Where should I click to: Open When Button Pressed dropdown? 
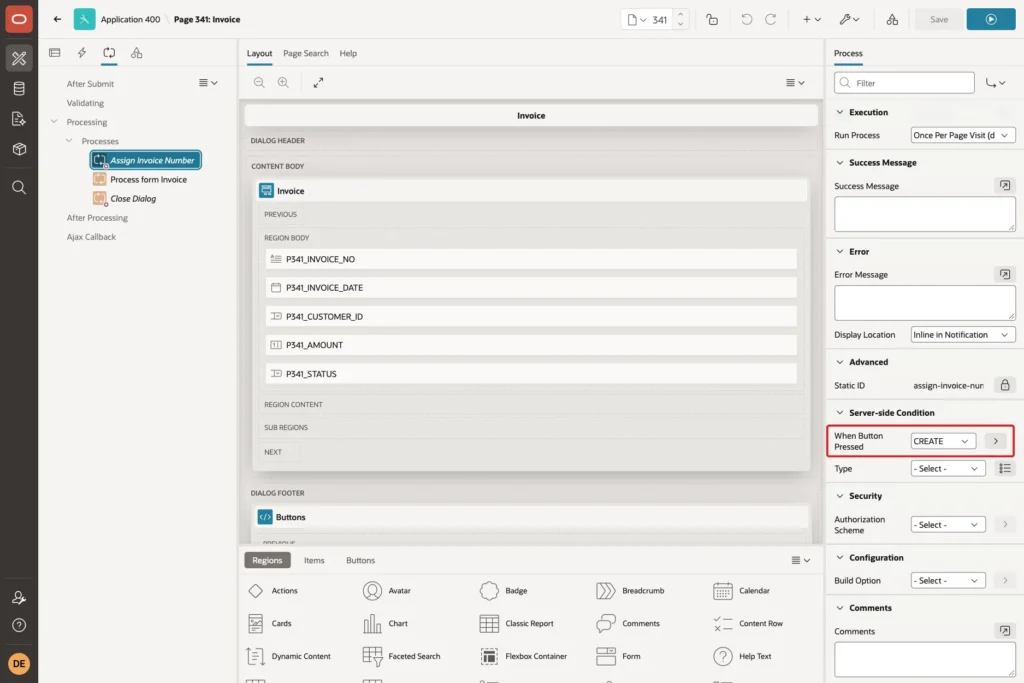click(943, 441)
